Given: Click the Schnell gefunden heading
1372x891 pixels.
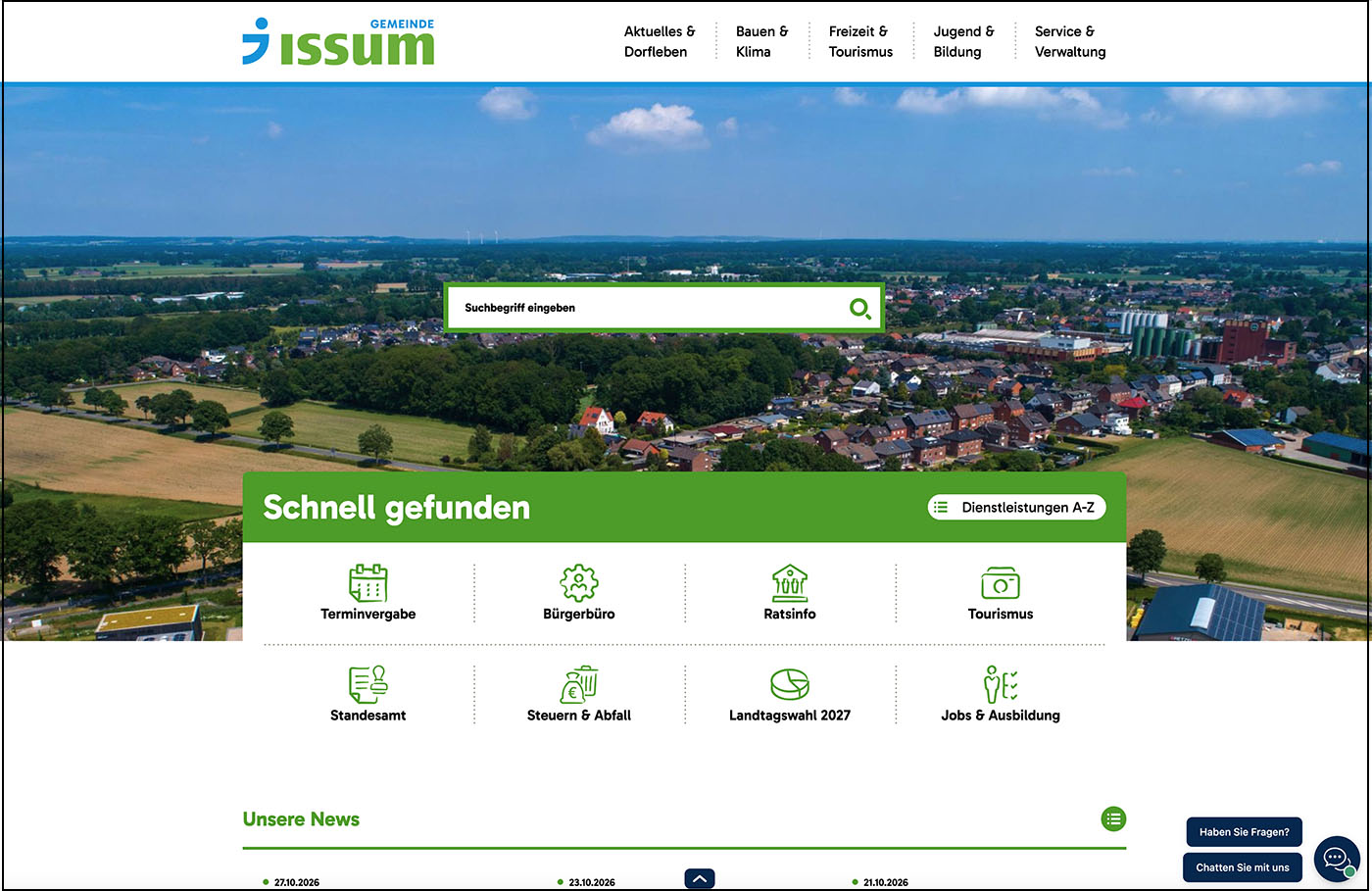Looking at the screenshot, I should [x=397, y=508].
